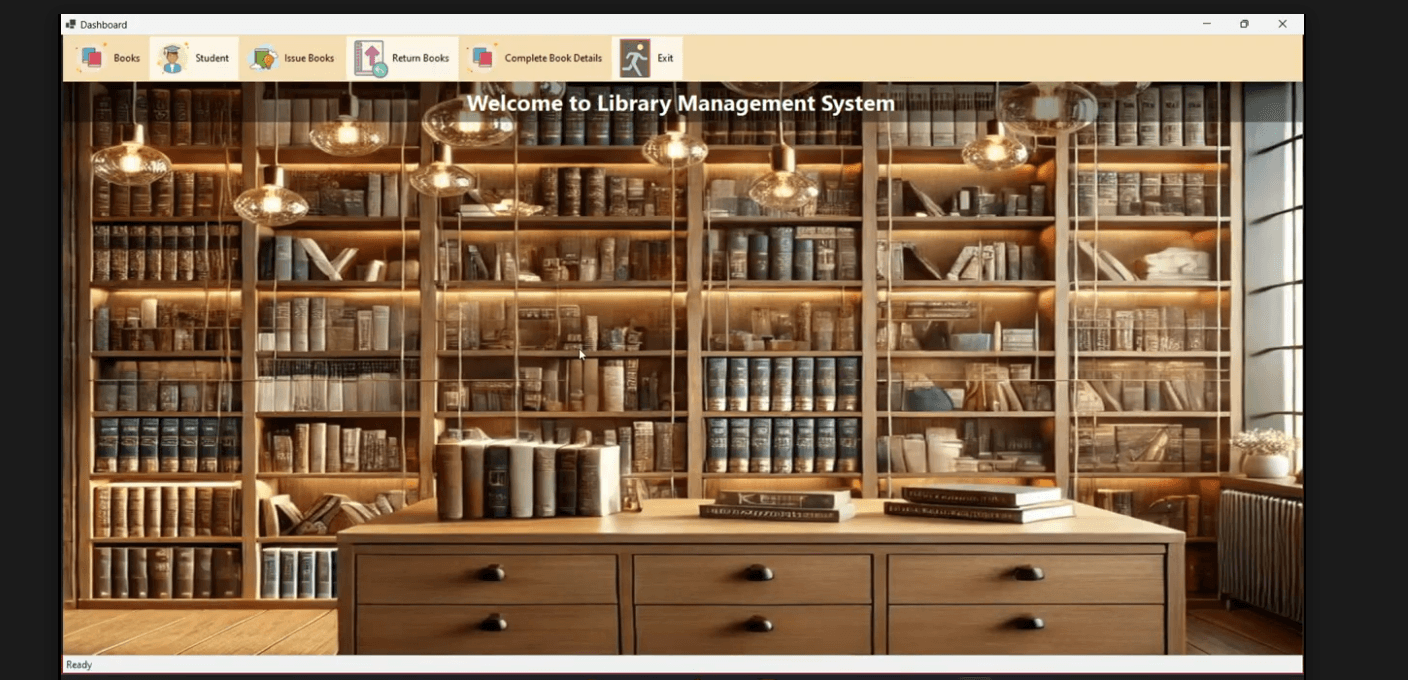Select the Issue Books text label
Image resolution: width=1408 pixels, height=680 pixels.
(x=309, y=58)
